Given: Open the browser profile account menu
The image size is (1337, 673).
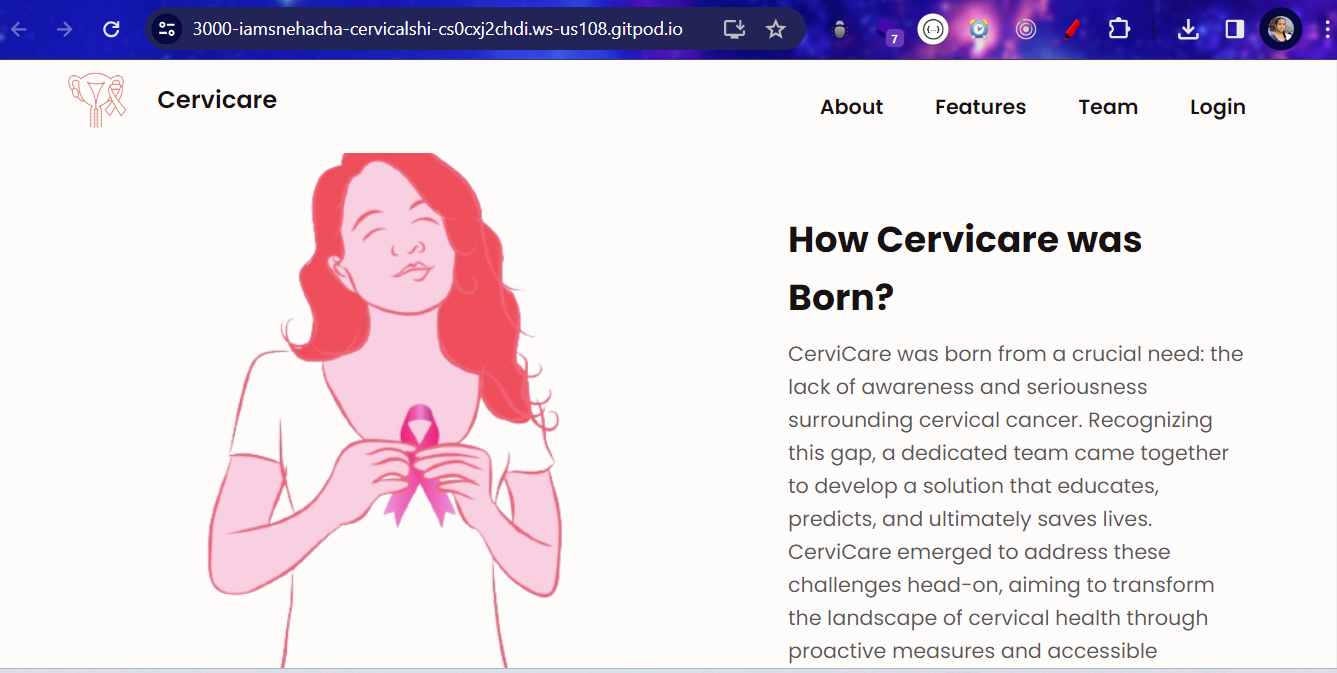Looking at the screenshot, I should [x=1279, y=29].
